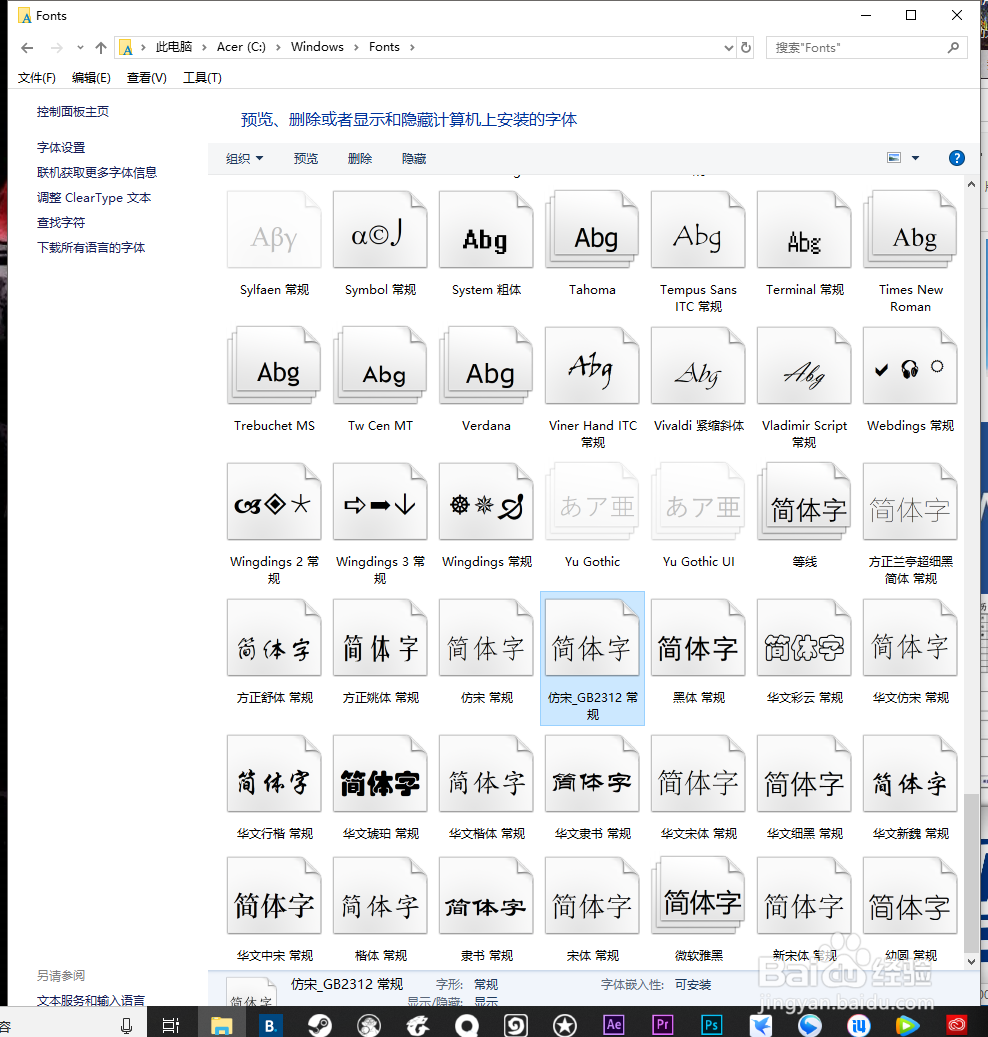Click the 预览 toolbar button
This screenshot has height=1037, width=988.
point(306,159)
